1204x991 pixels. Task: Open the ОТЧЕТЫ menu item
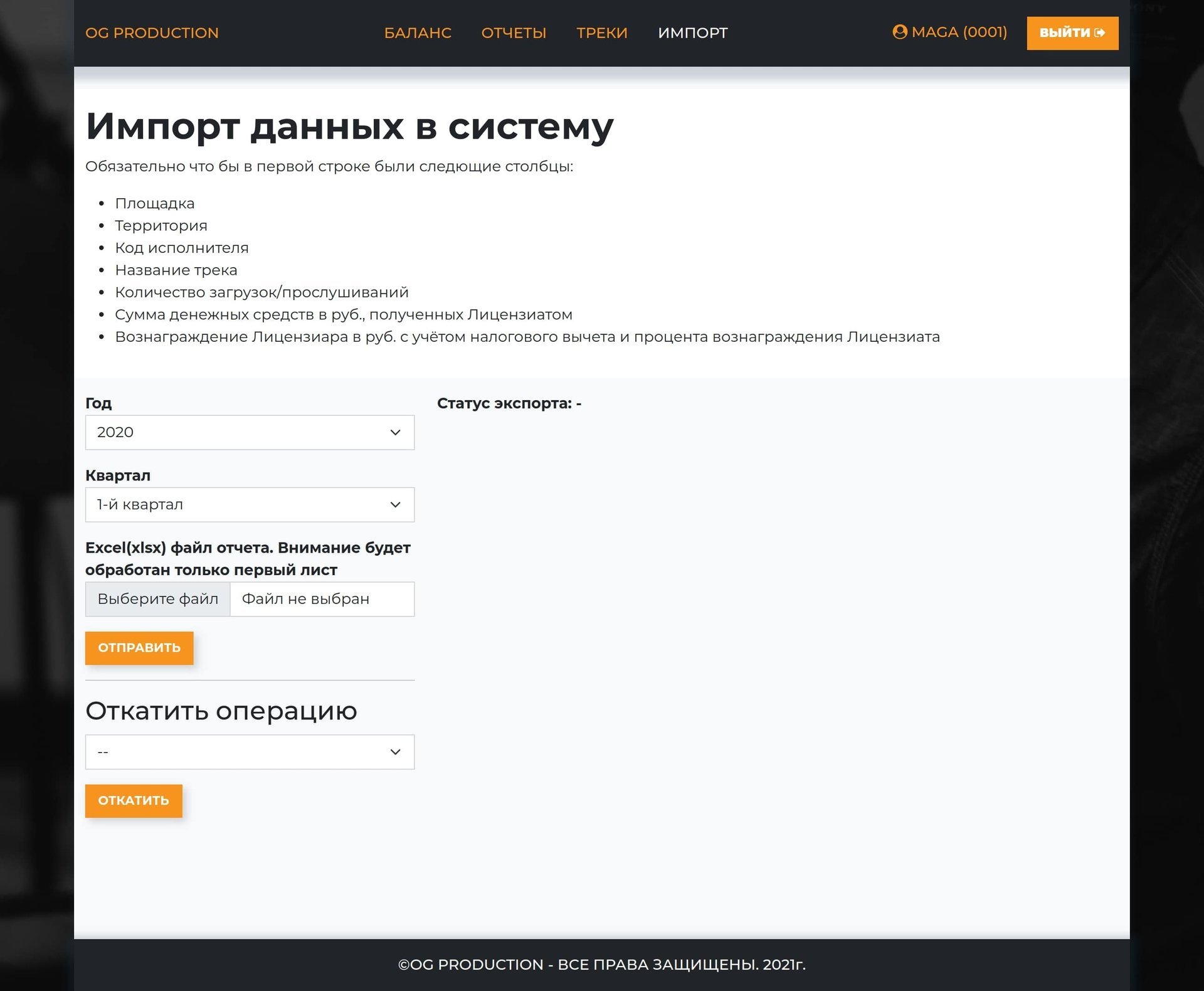(x=514, y=33)
